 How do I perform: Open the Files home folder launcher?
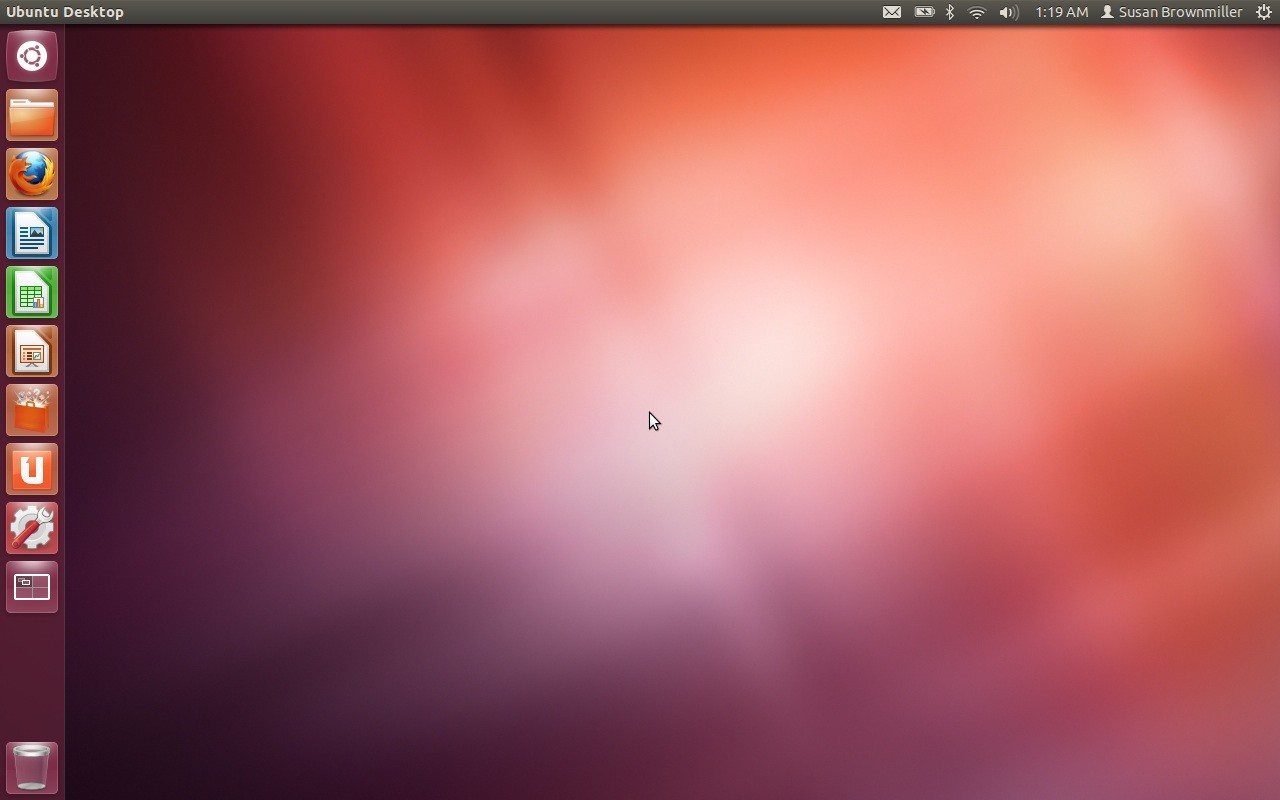point(32,115)
